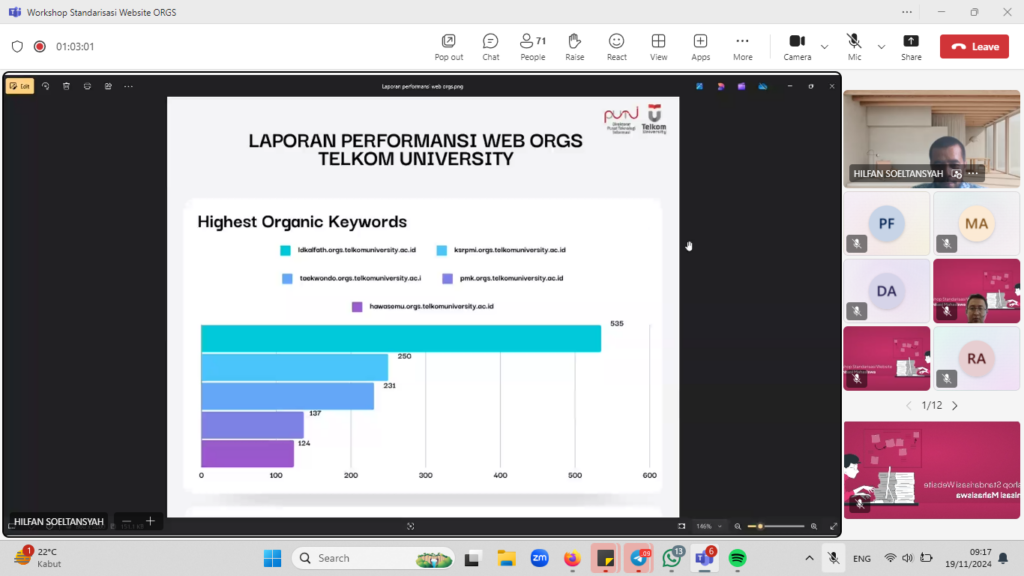The height and width of the screenshot is (576, 1024).
Task: Open the View layout options
Action: click(658, 47)
